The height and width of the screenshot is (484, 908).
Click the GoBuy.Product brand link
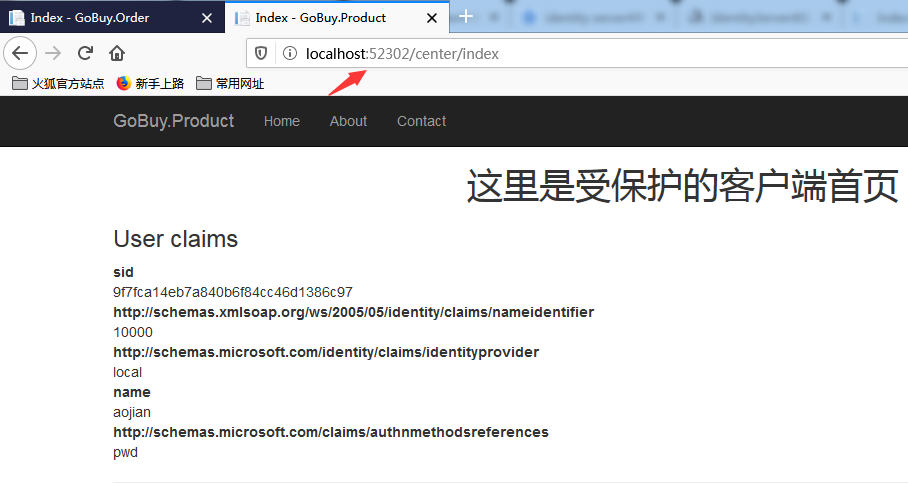pyautogui.click(x=173, y=121)
